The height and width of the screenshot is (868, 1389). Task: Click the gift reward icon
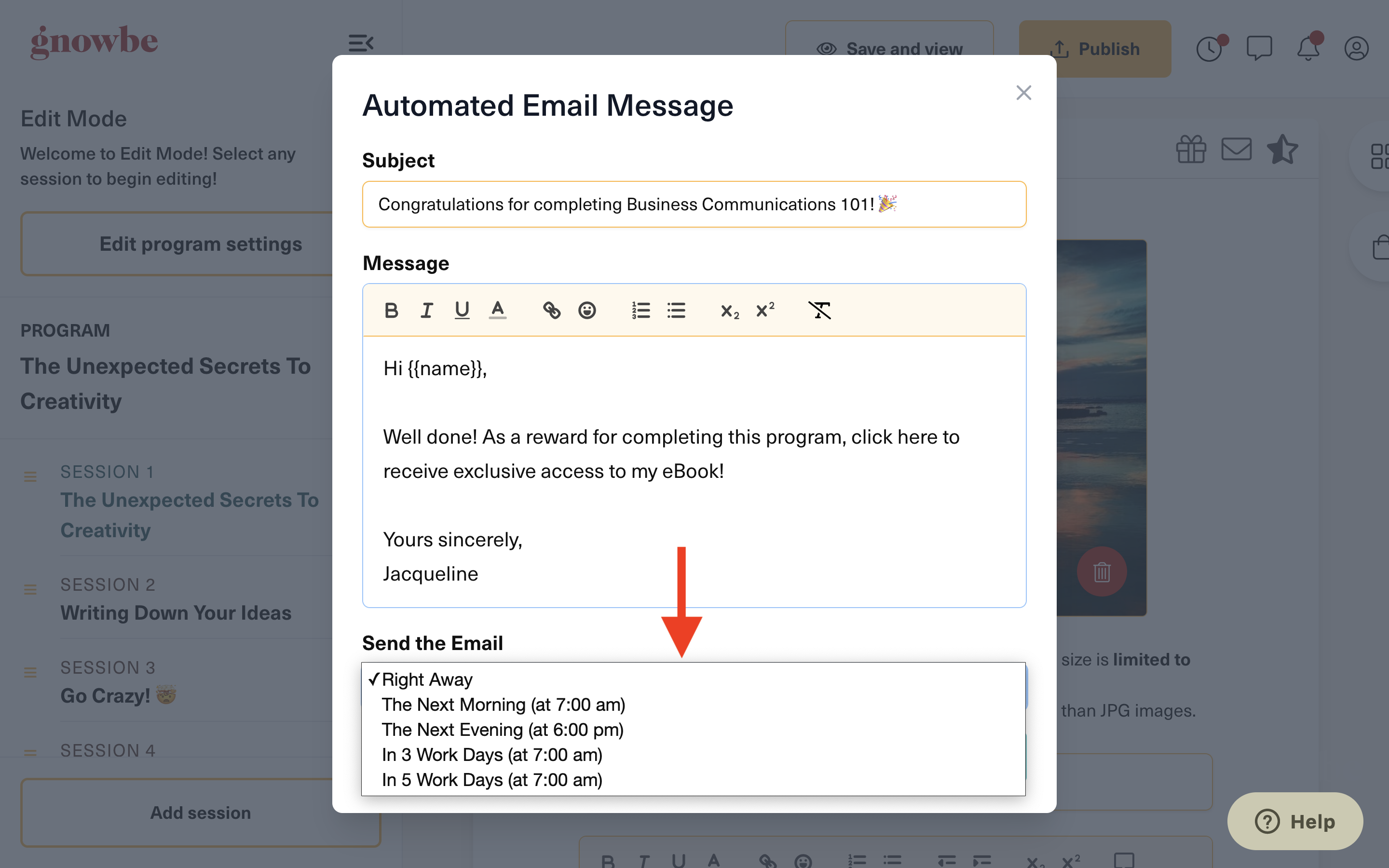tap(1191, 150)
